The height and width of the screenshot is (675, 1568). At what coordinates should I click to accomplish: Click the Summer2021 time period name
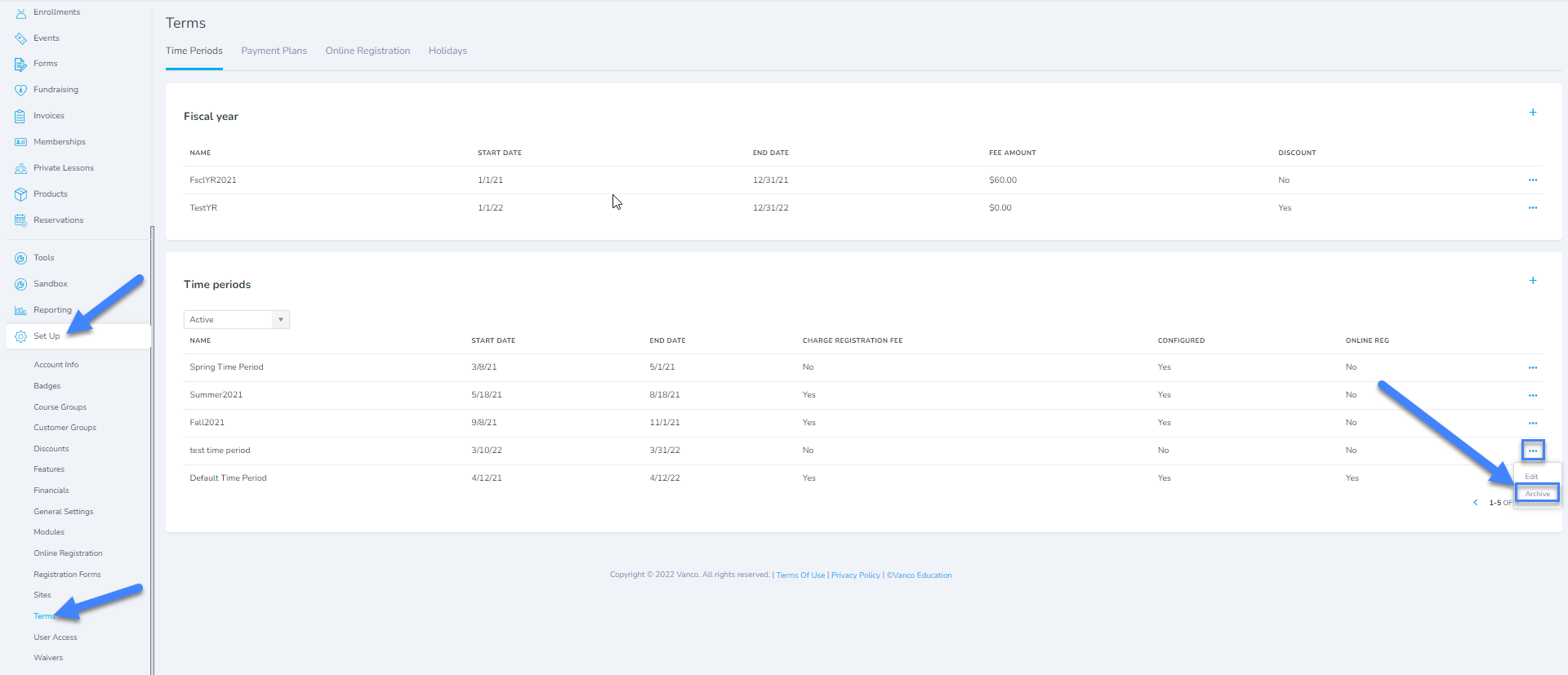pos(216,395)
